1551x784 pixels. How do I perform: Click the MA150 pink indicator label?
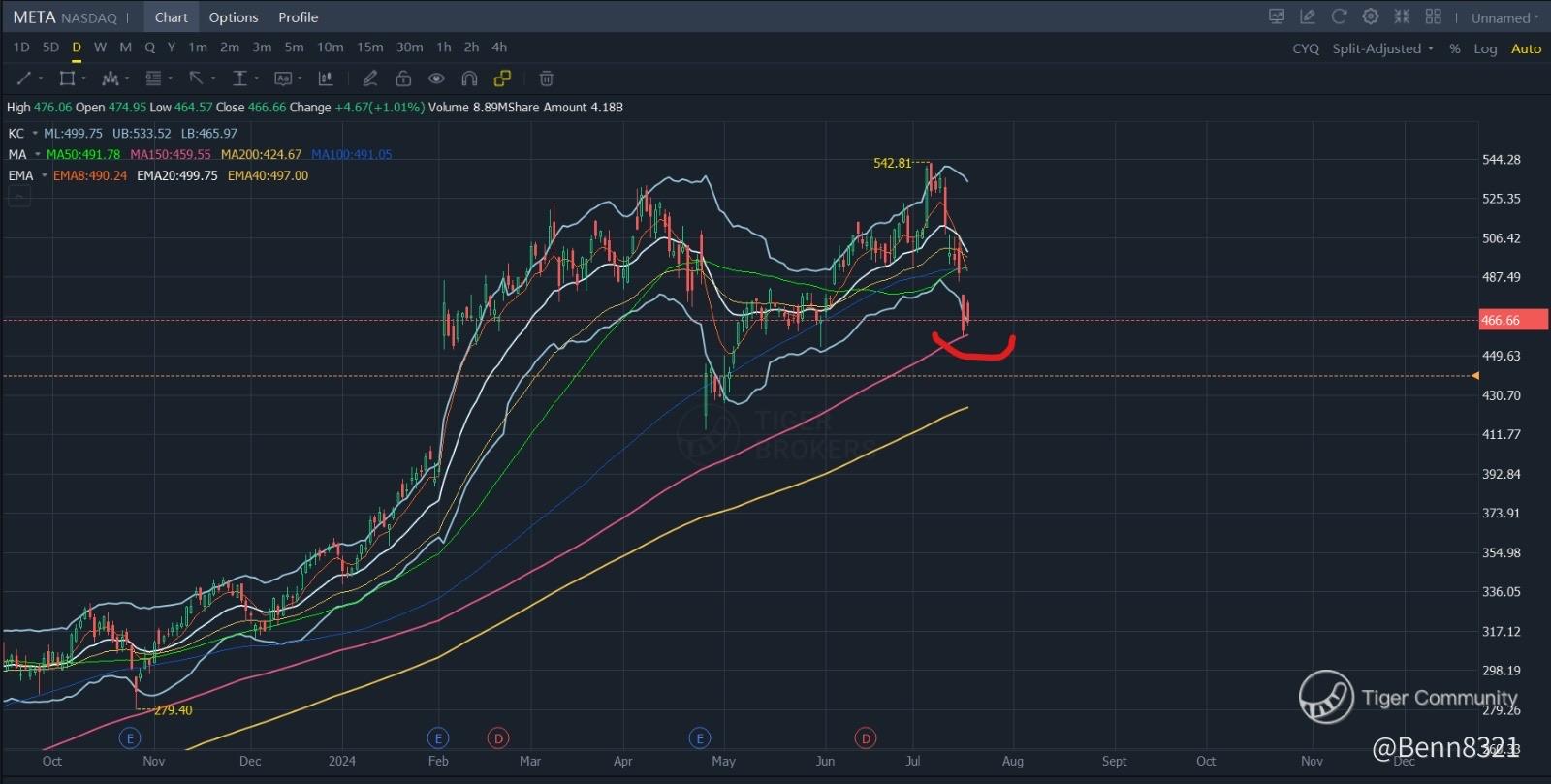tap(171, 155)
